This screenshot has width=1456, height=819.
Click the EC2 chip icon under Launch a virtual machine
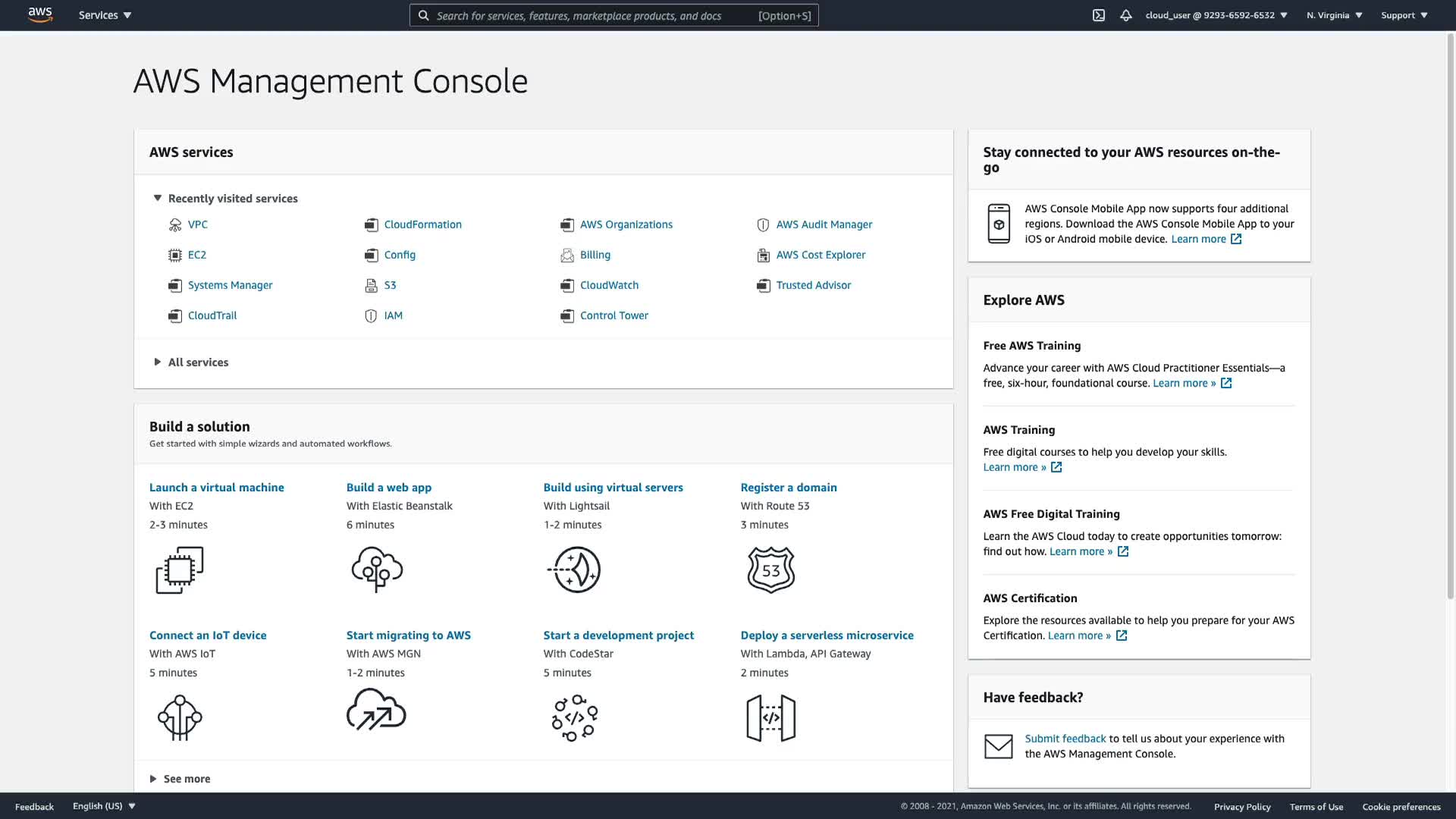[x=180, y=570]
